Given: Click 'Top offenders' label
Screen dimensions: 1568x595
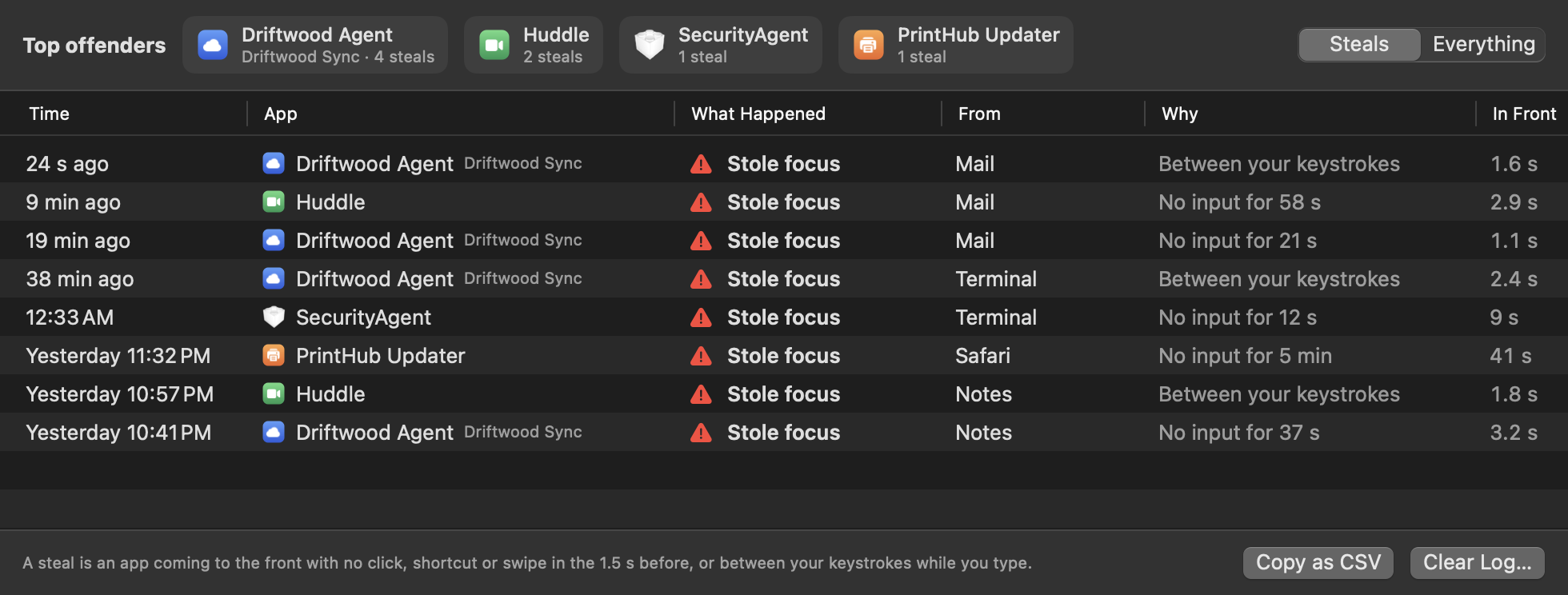Looking at the screenshot, I should (94, 46).
